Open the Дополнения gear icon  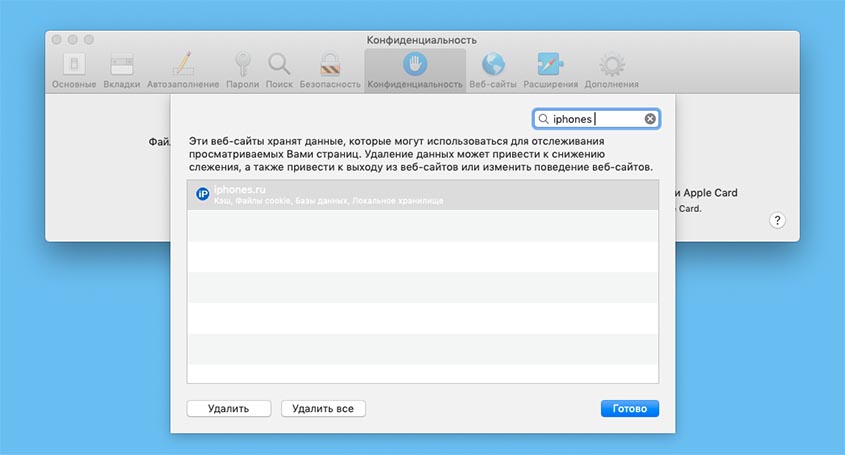click(x=612, y=65)
